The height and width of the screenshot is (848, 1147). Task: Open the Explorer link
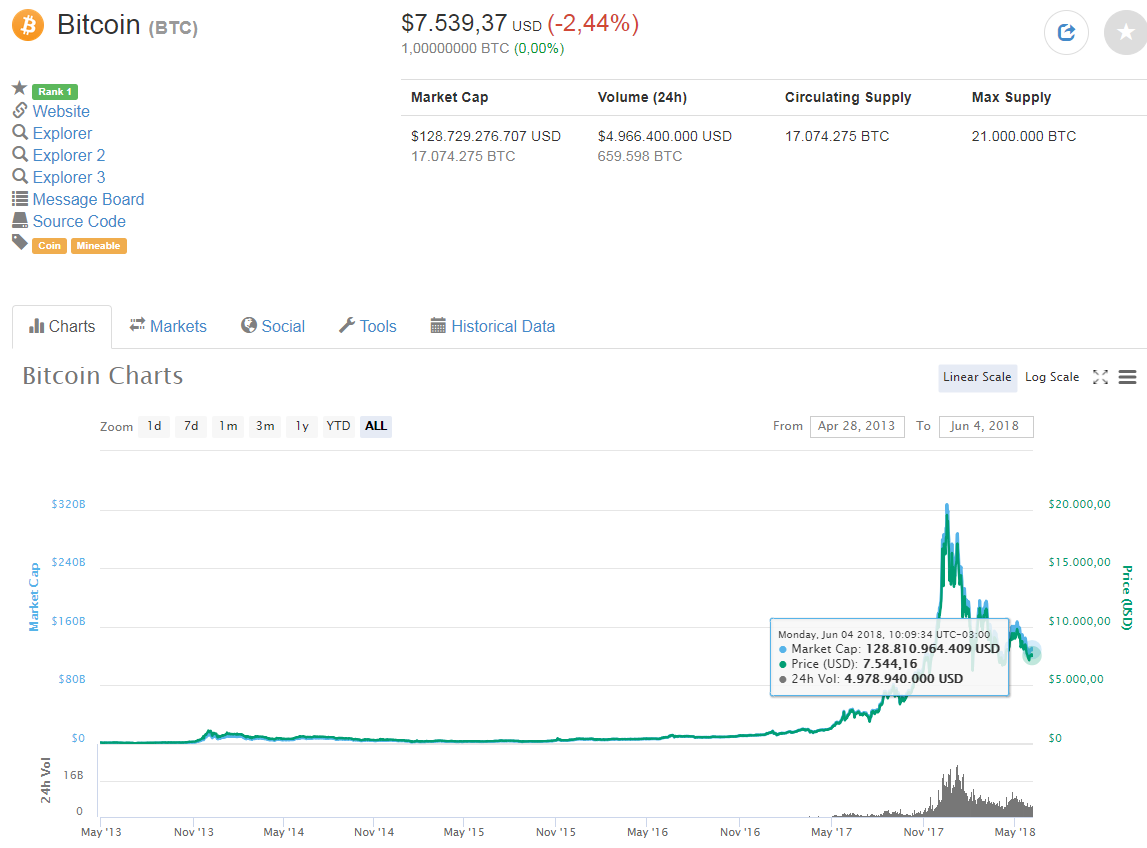coord(62,133)
